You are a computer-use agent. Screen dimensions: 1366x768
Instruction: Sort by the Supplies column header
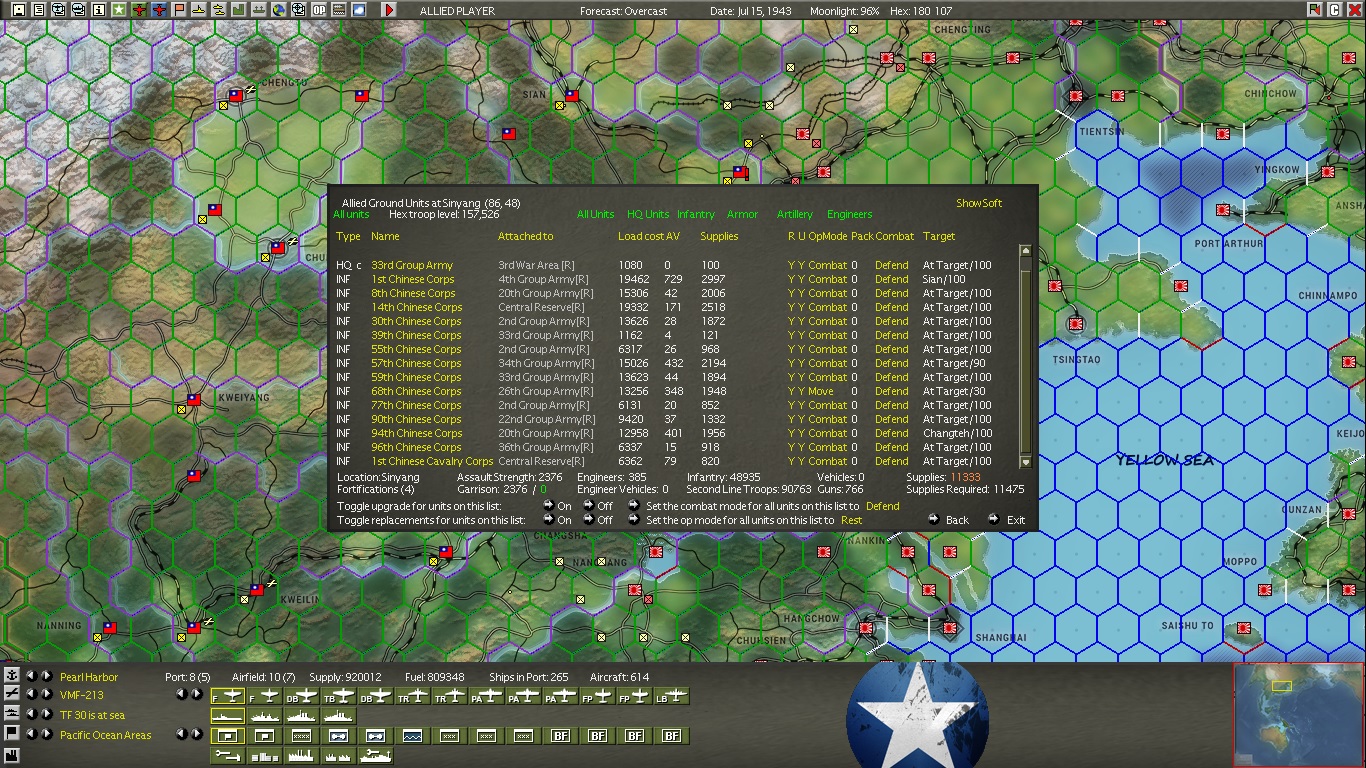click(719, 237)
